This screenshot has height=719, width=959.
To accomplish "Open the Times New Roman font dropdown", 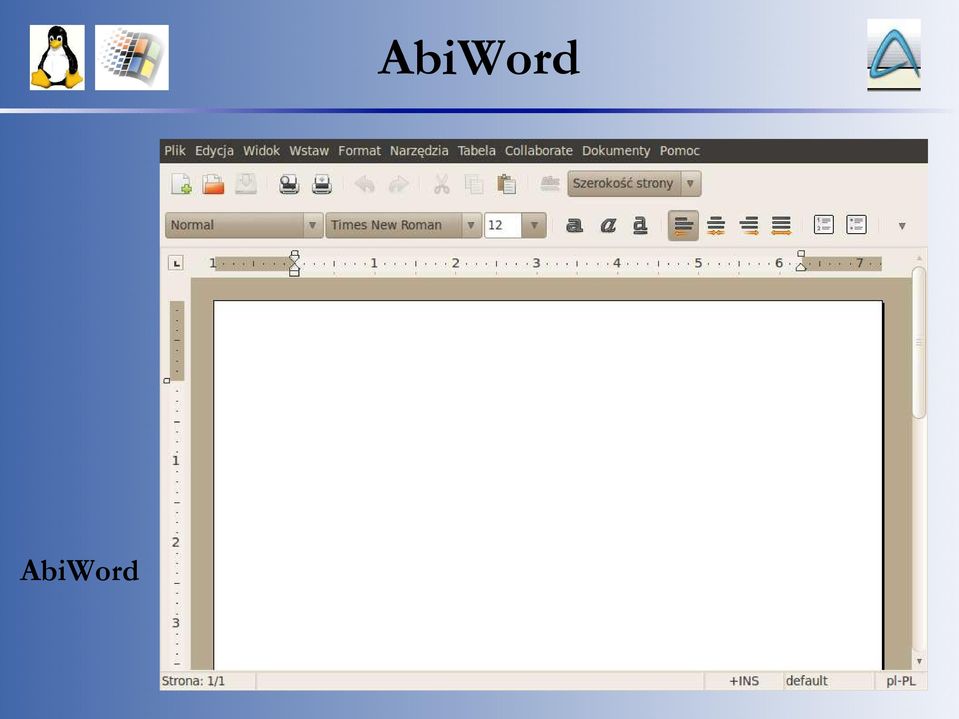I will [403, 225].
